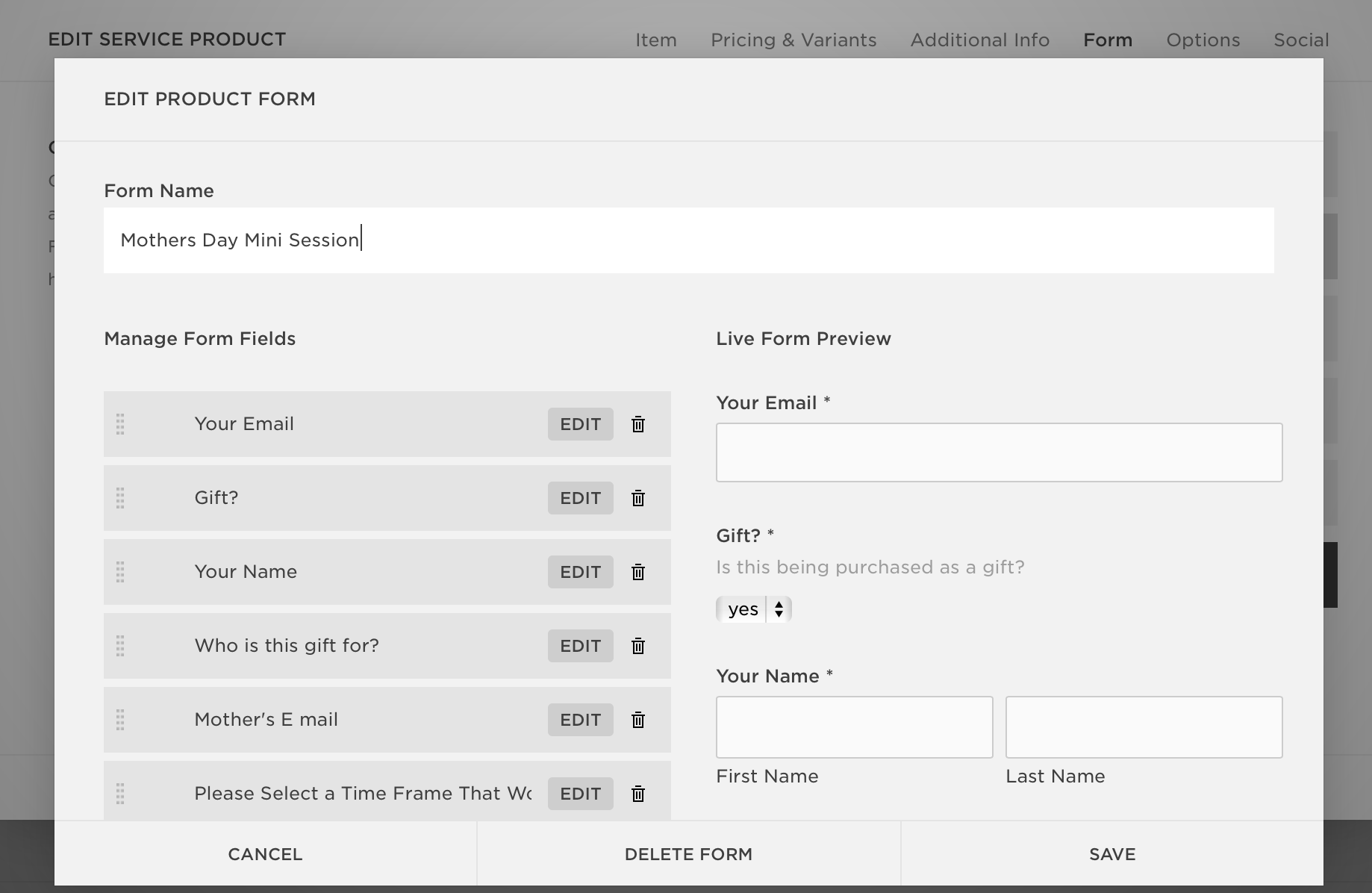Image resolution: width=1372 pixels, height=893 pixels.
Task: Open the Pricing & Variants tab
Action: [x=793, y=40]
